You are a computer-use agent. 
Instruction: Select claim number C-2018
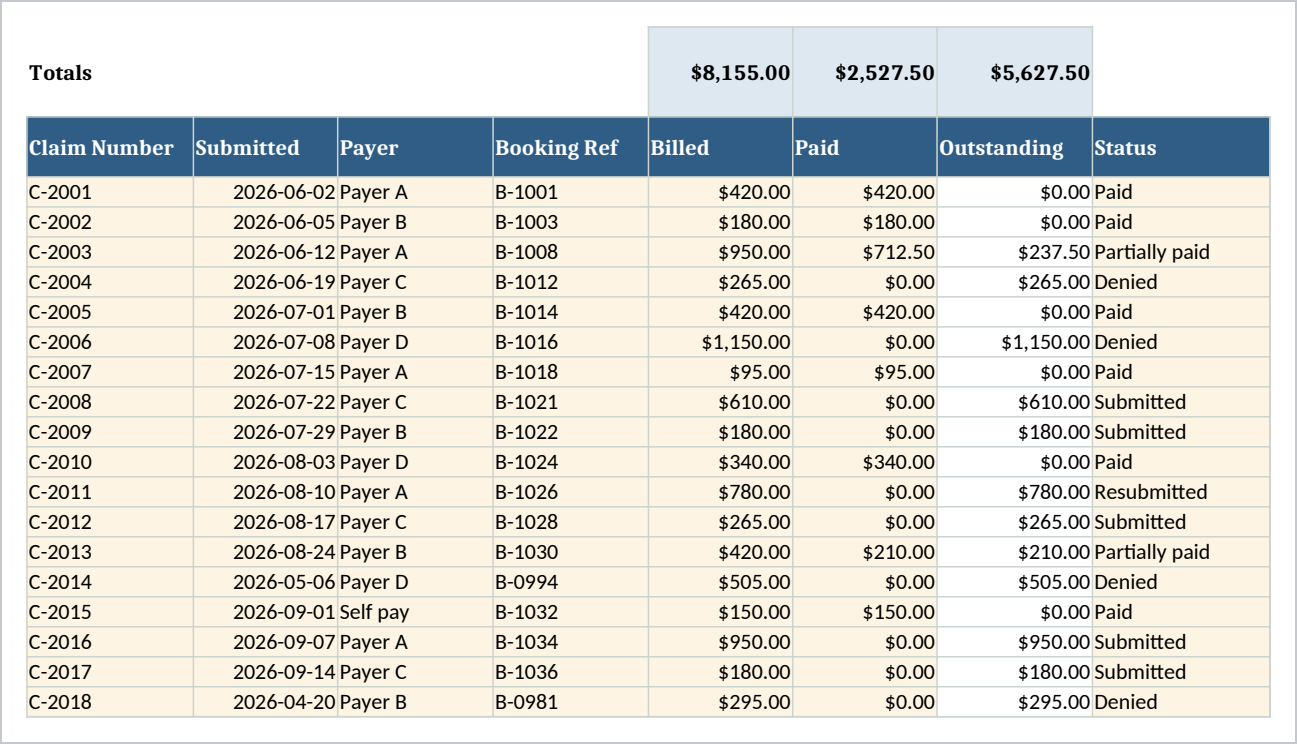tap(110, 702)
